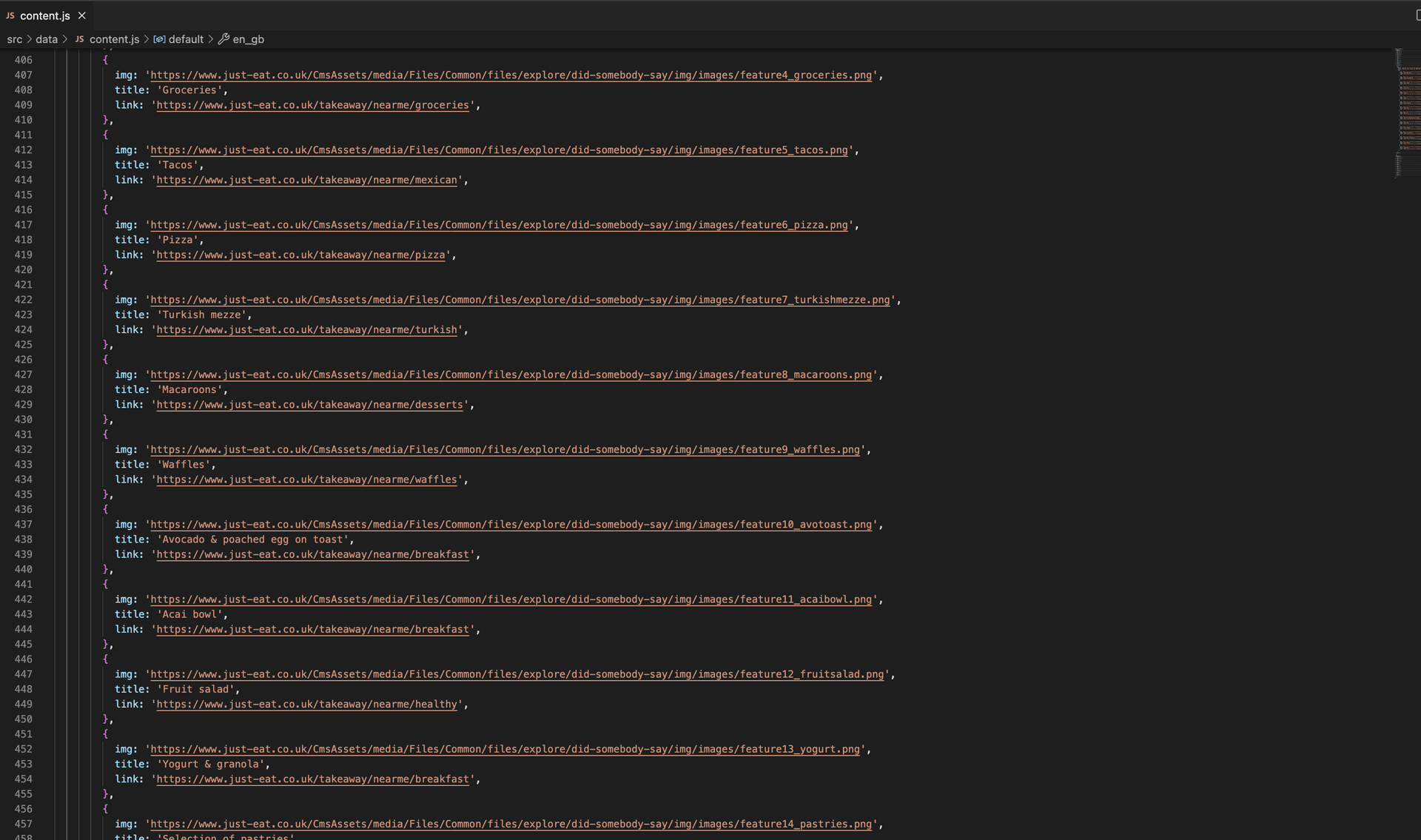Follow the feature4_groceries.png image URL
This screenshot has width=1421, height=840.
pos(511,75)
